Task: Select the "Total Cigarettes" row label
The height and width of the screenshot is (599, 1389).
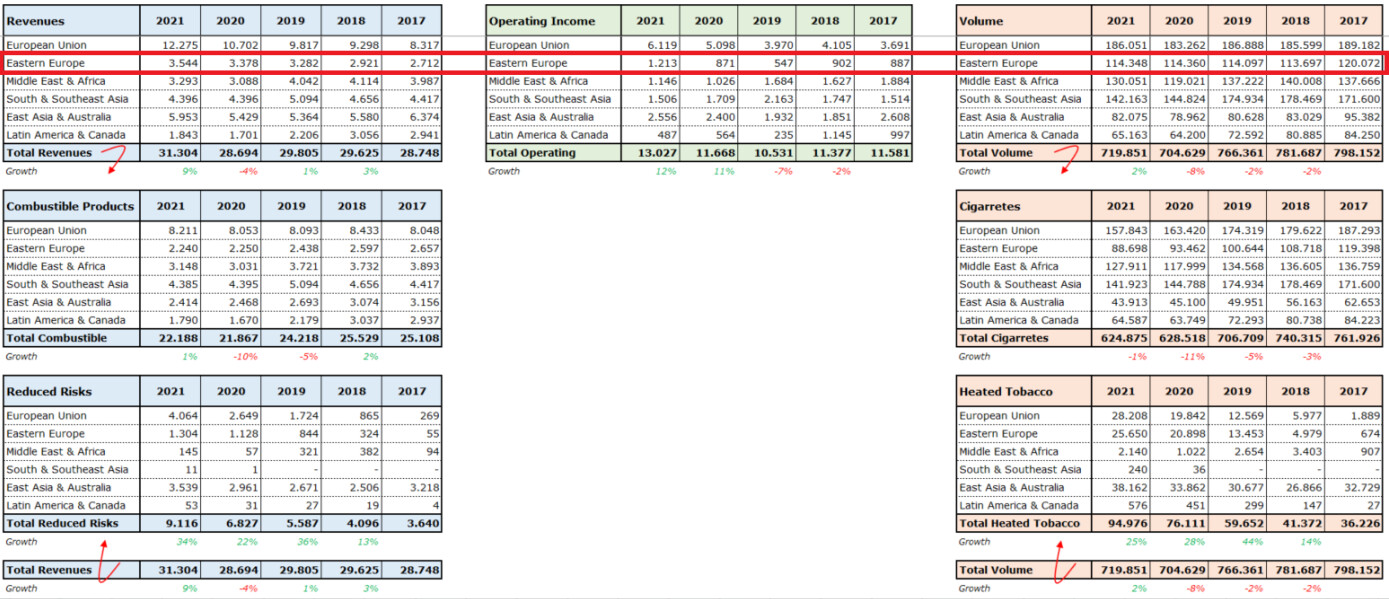Action: 1004,338
